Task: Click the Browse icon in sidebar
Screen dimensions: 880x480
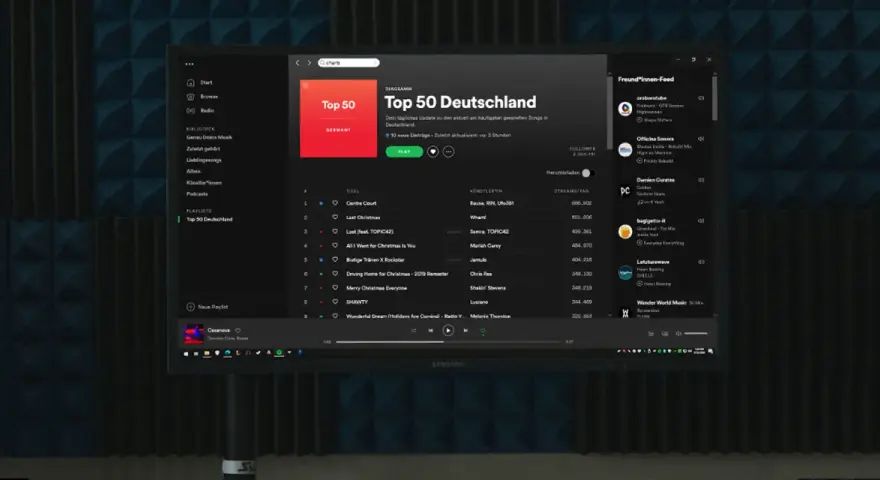Action: pyautogui.click(x=190, y=97)
